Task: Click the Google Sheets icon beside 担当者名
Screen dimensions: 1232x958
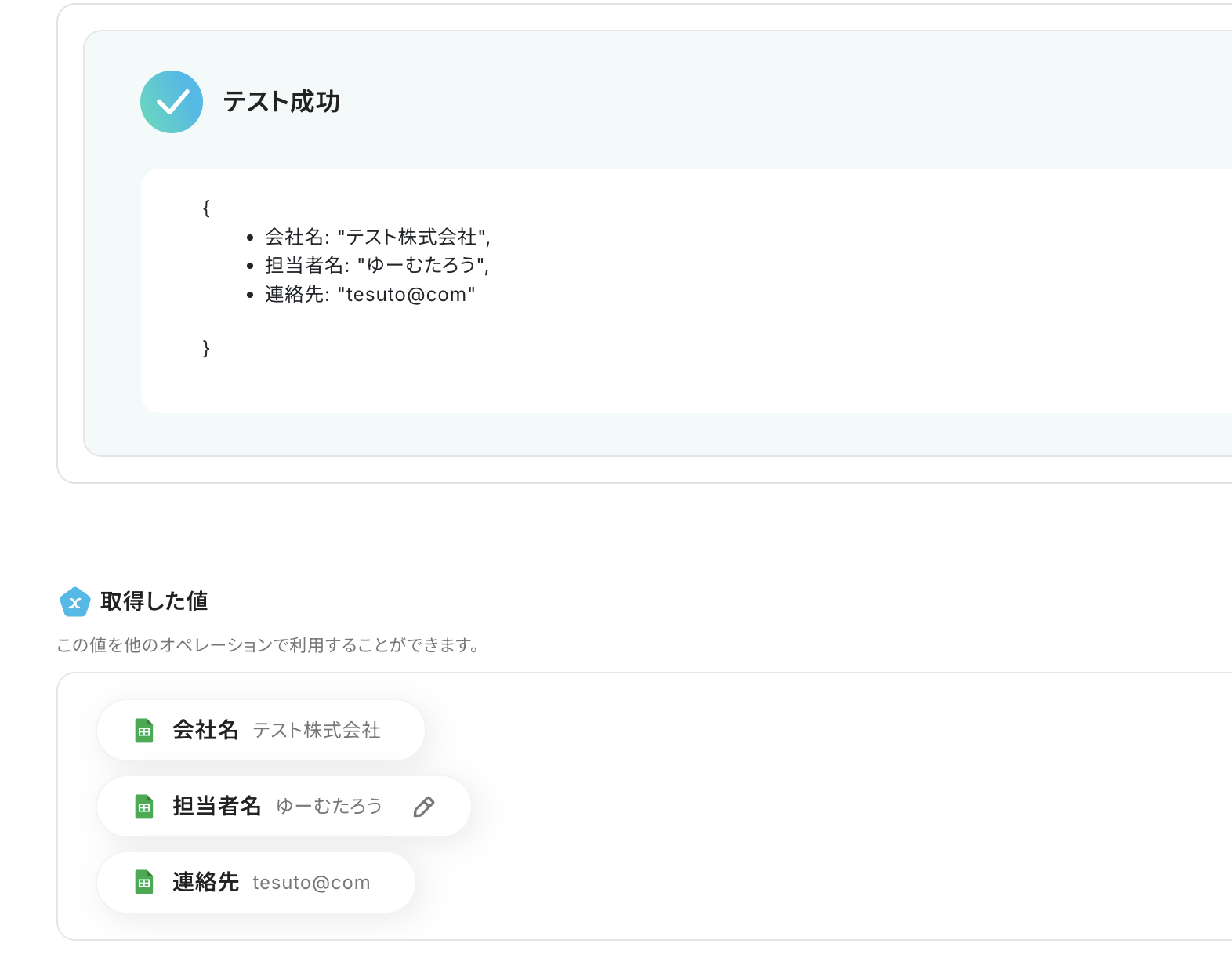Action: click(144, 807)
